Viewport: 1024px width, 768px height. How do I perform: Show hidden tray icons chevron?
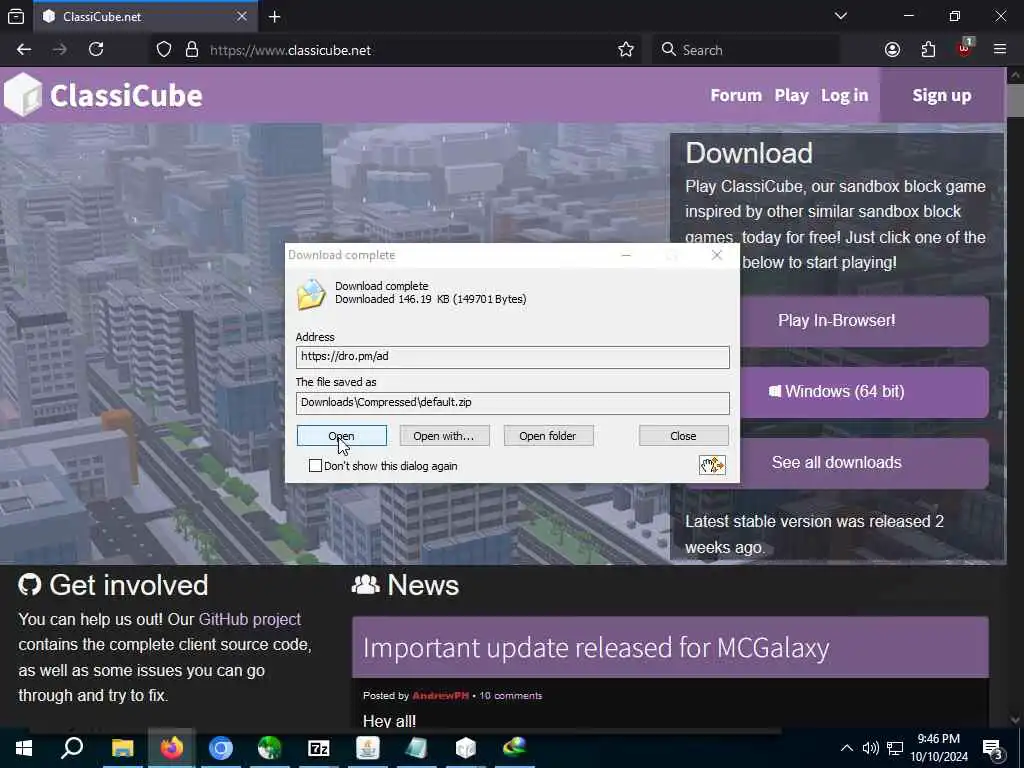tap(846, 748)
